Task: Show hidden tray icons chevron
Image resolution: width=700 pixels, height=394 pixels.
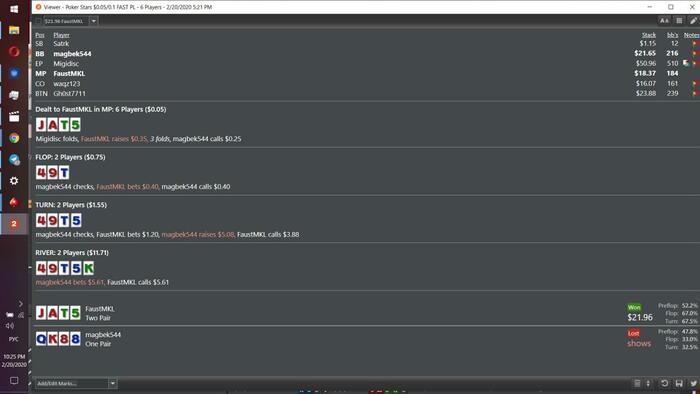Action: [21, 304]
